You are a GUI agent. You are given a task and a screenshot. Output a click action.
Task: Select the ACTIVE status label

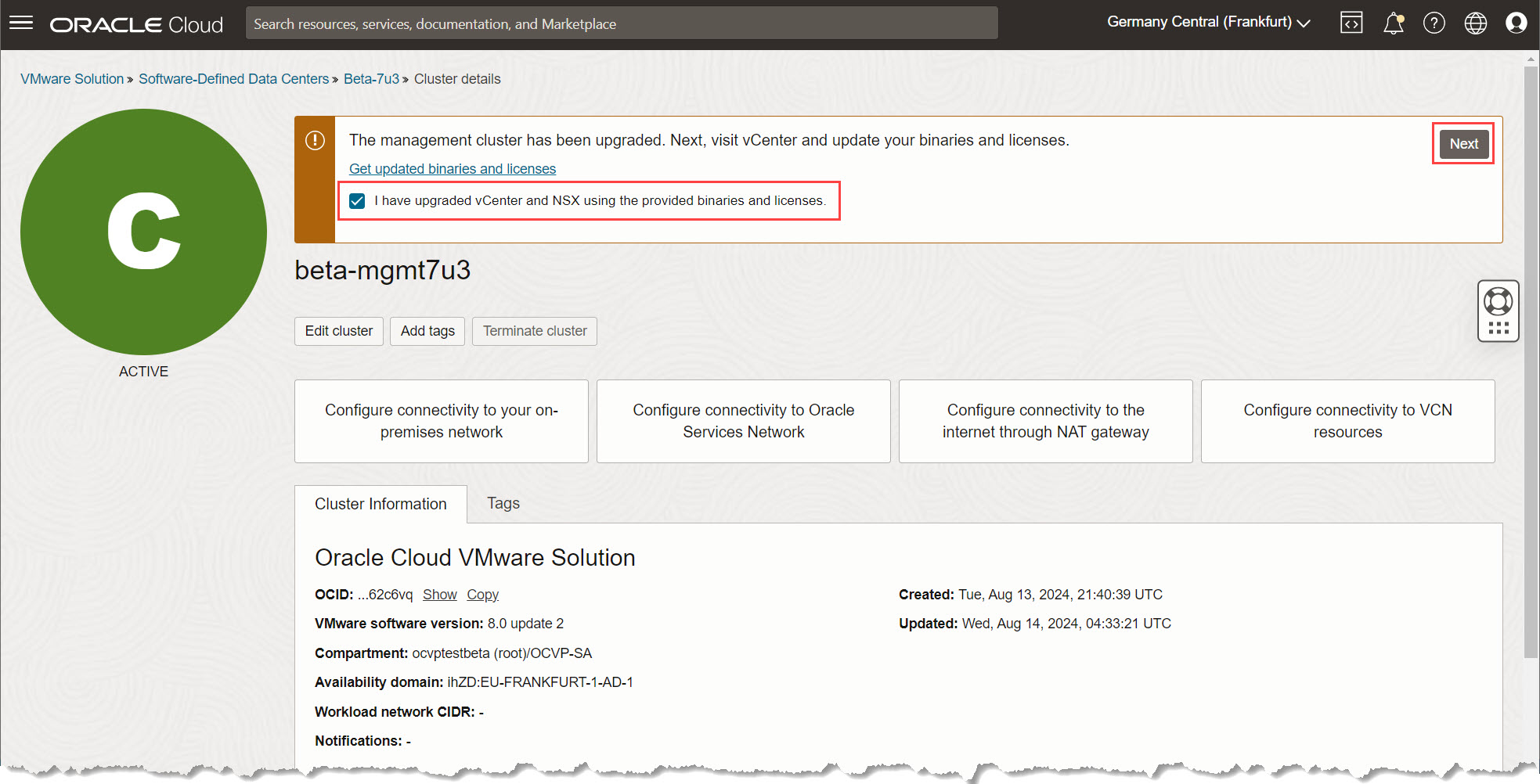(143, 372)
